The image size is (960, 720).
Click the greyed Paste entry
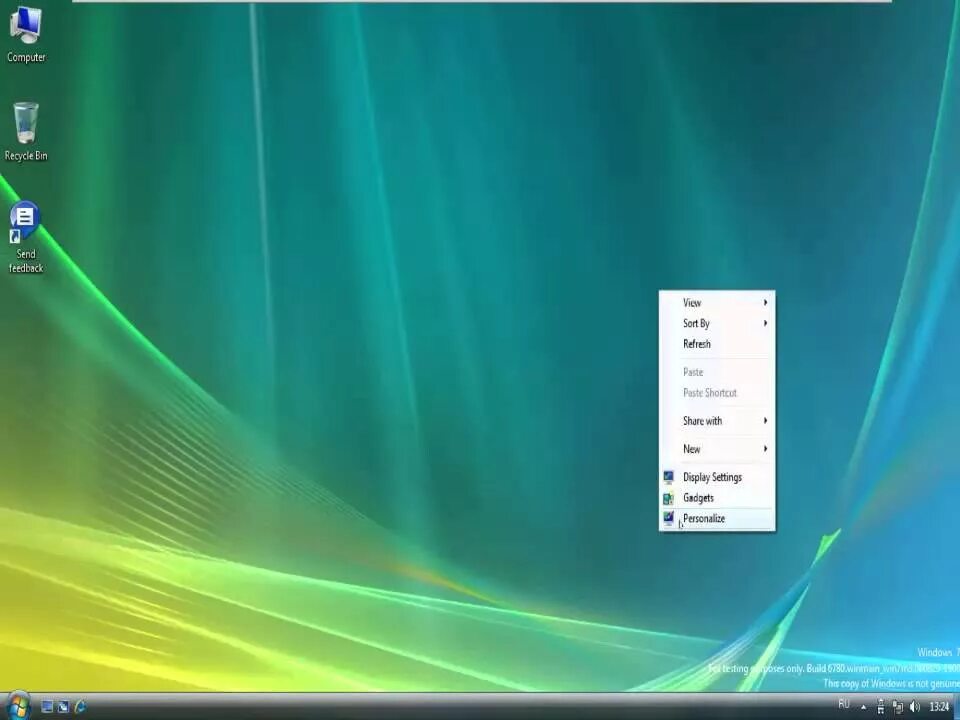tap(717, 372)
